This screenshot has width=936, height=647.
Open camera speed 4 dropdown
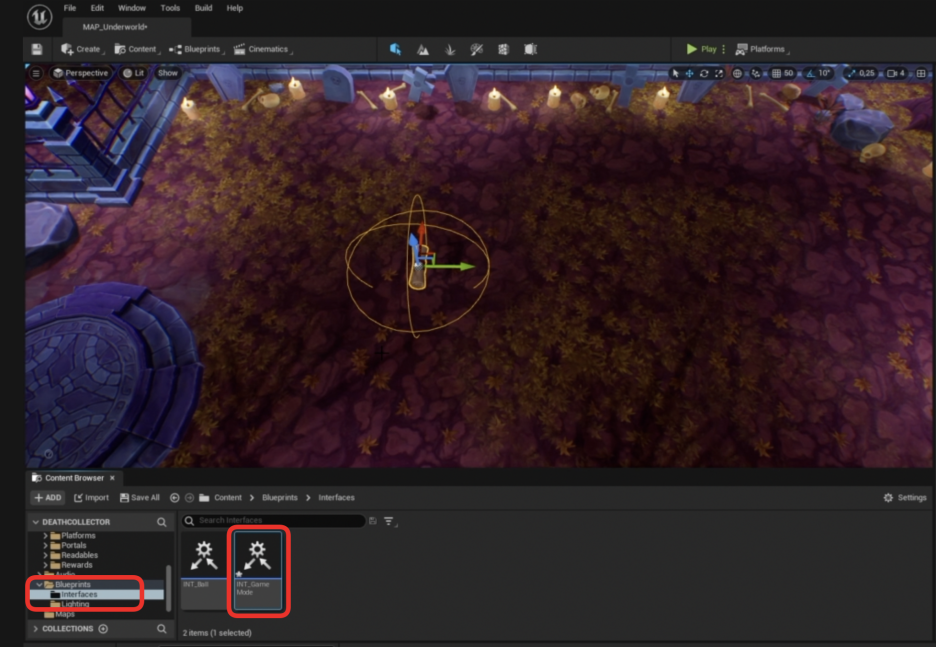(896, 73)
